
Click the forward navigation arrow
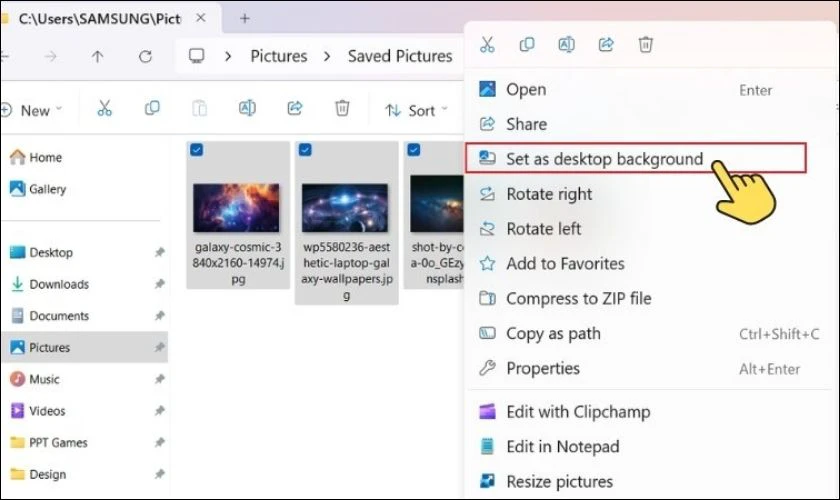pos(50,56)
